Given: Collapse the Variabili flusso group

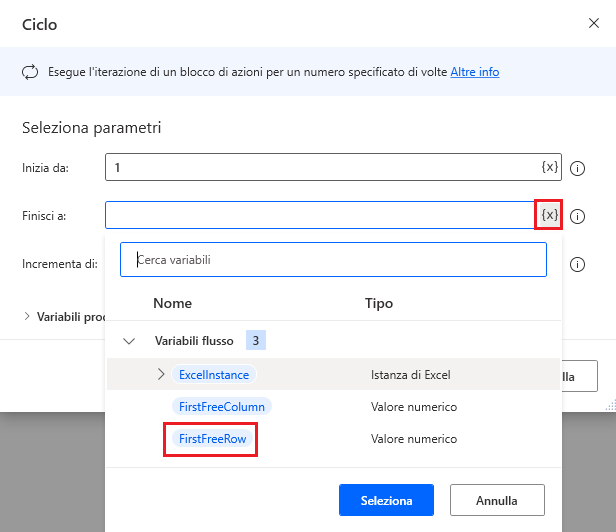Looking at the screenshot, I should click(x=129, y=341).
